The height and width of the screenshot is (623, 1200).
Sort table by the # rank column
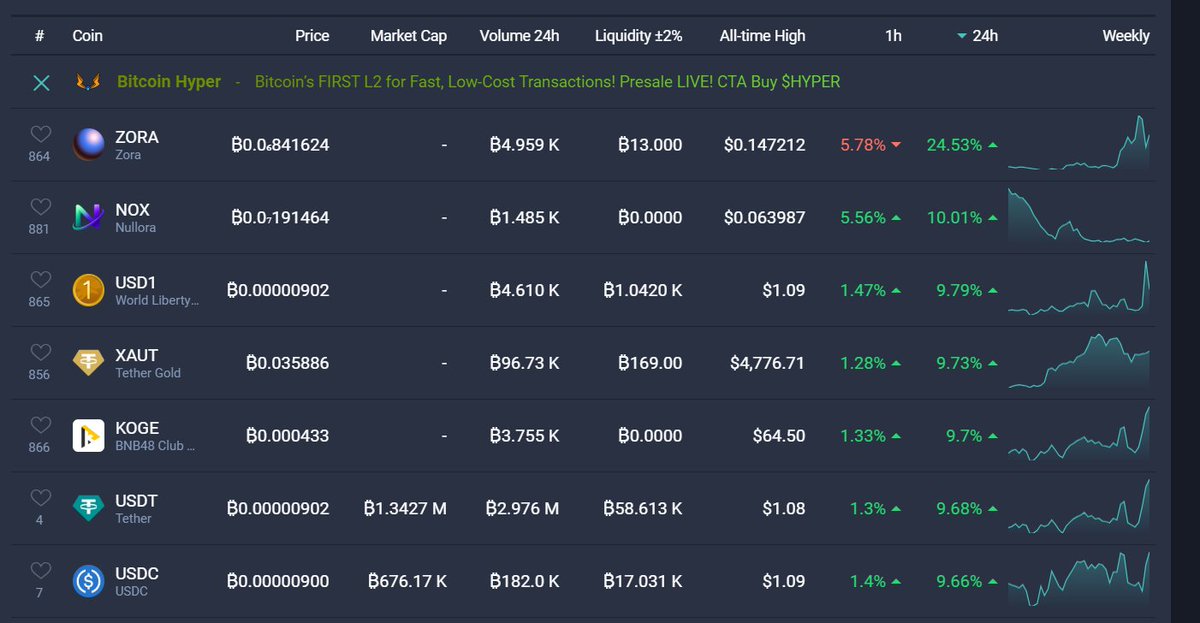[x=39, y=36]
